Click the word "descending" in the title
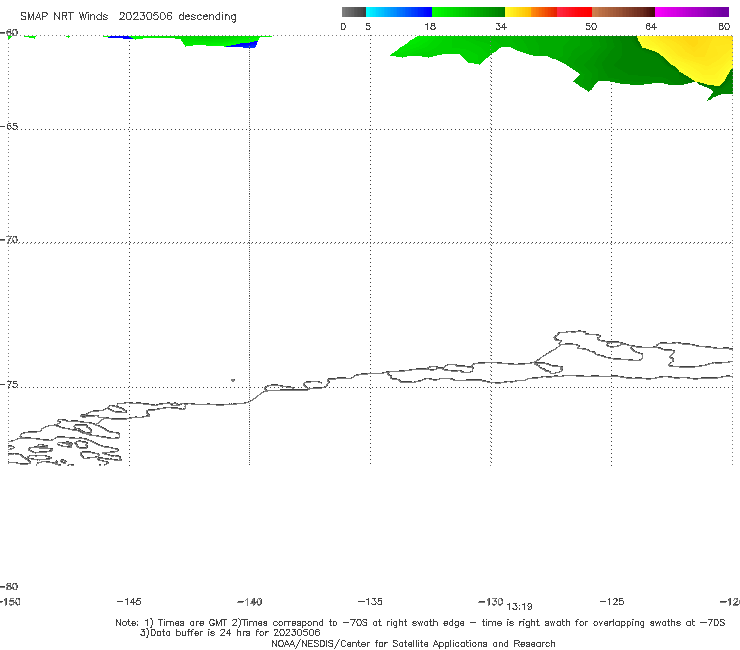The image size is (740, 650). point(207,17)
